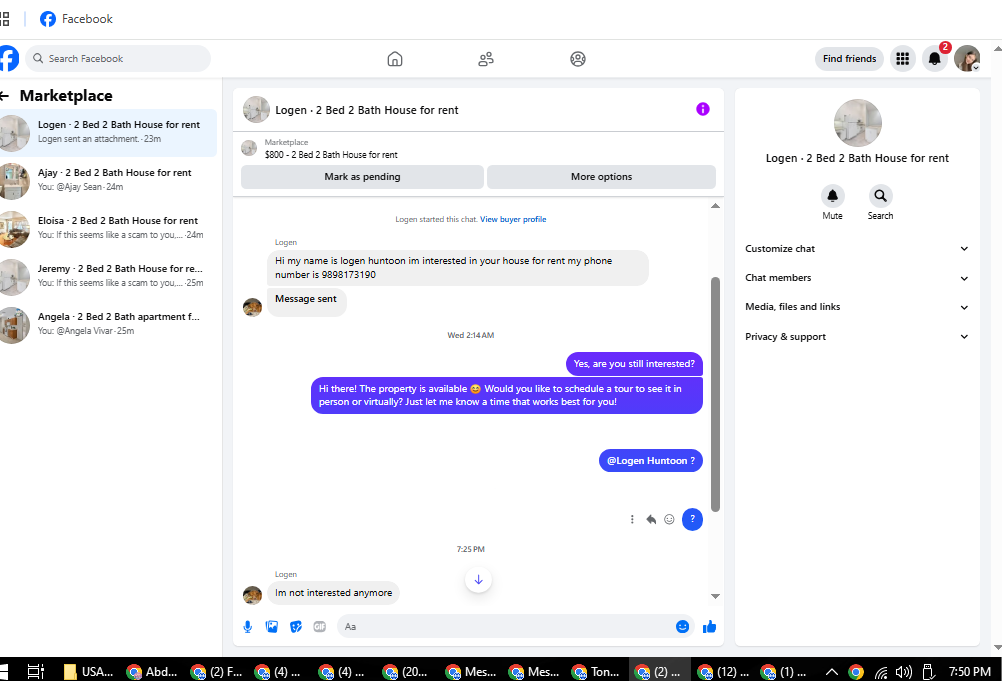Click the chat scrollbar thumb
Screen dimensions: 1002x681
(x=715, y=394)
